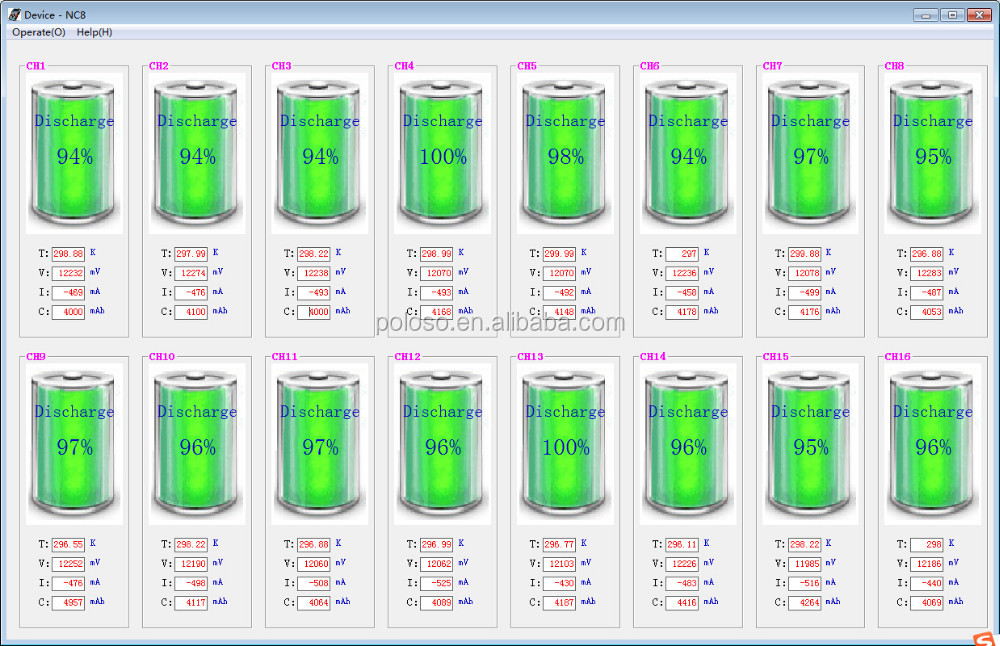Image resolution: width=1000 pixels, height=646 pixels.
Task: Click the CH11 battery showing 97%
Action: tap(320, 444)
